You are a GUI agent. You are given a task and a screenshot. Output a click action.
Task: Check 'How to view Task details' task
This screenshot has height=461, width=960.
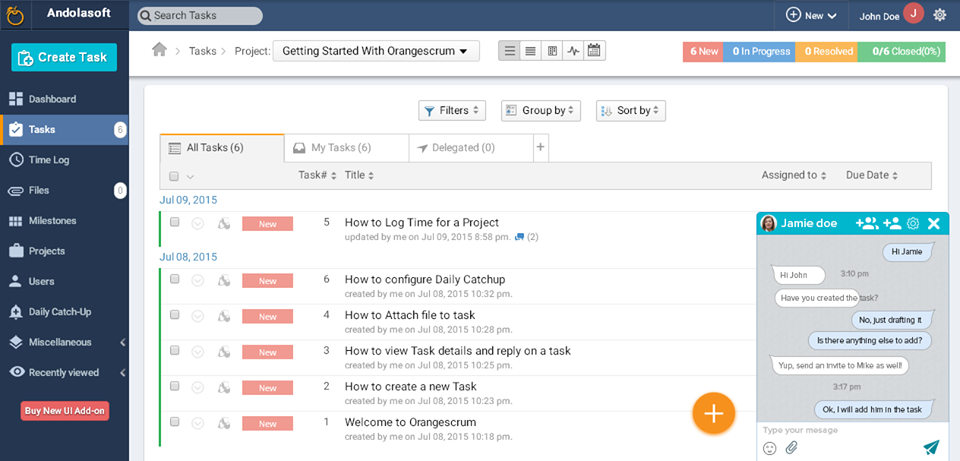pyautogui.click(x=174, y=351)
